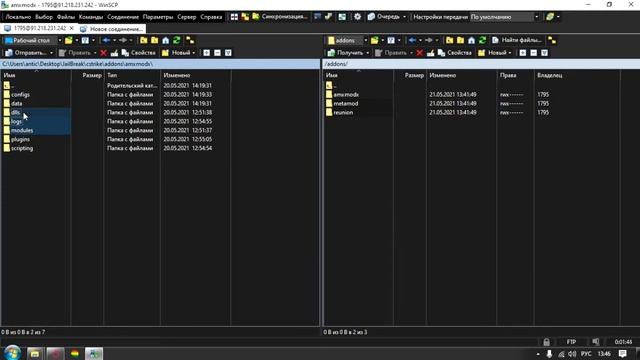Go to the local root directory icon
The image size is (640, 360).
[x=155, y=40]
